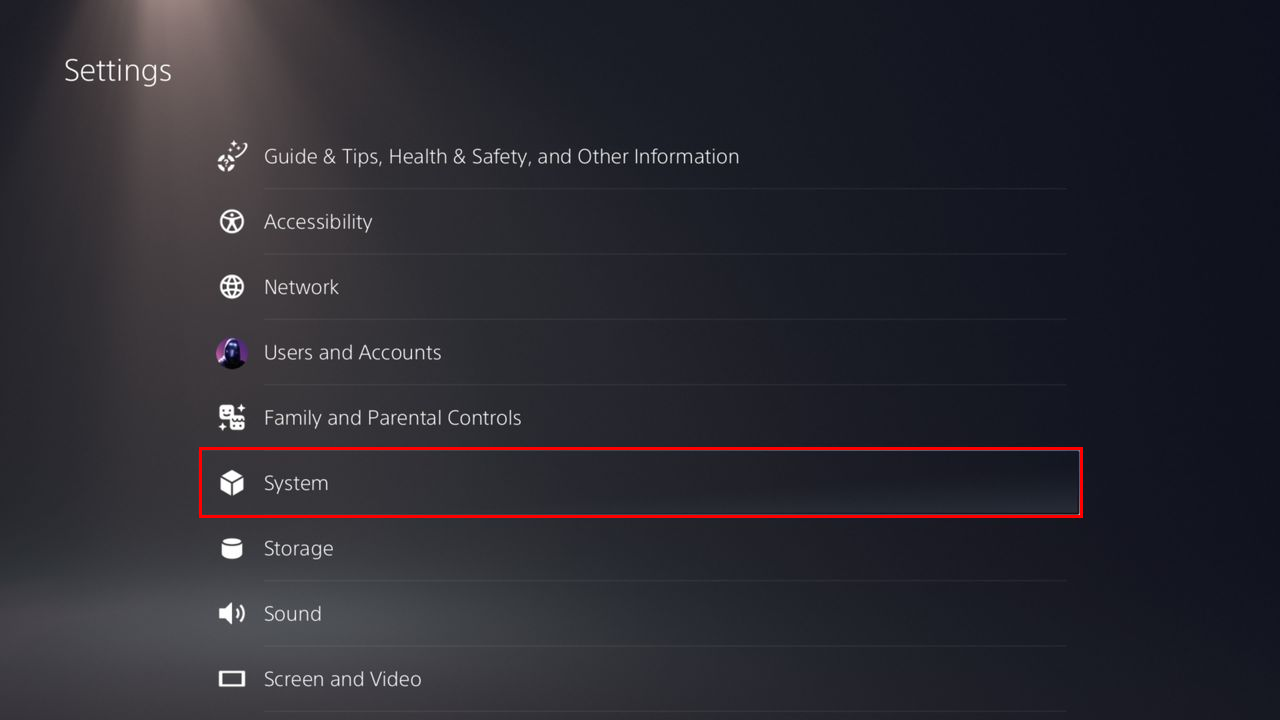Open Family and Parental Controls label

coord(392,418)
